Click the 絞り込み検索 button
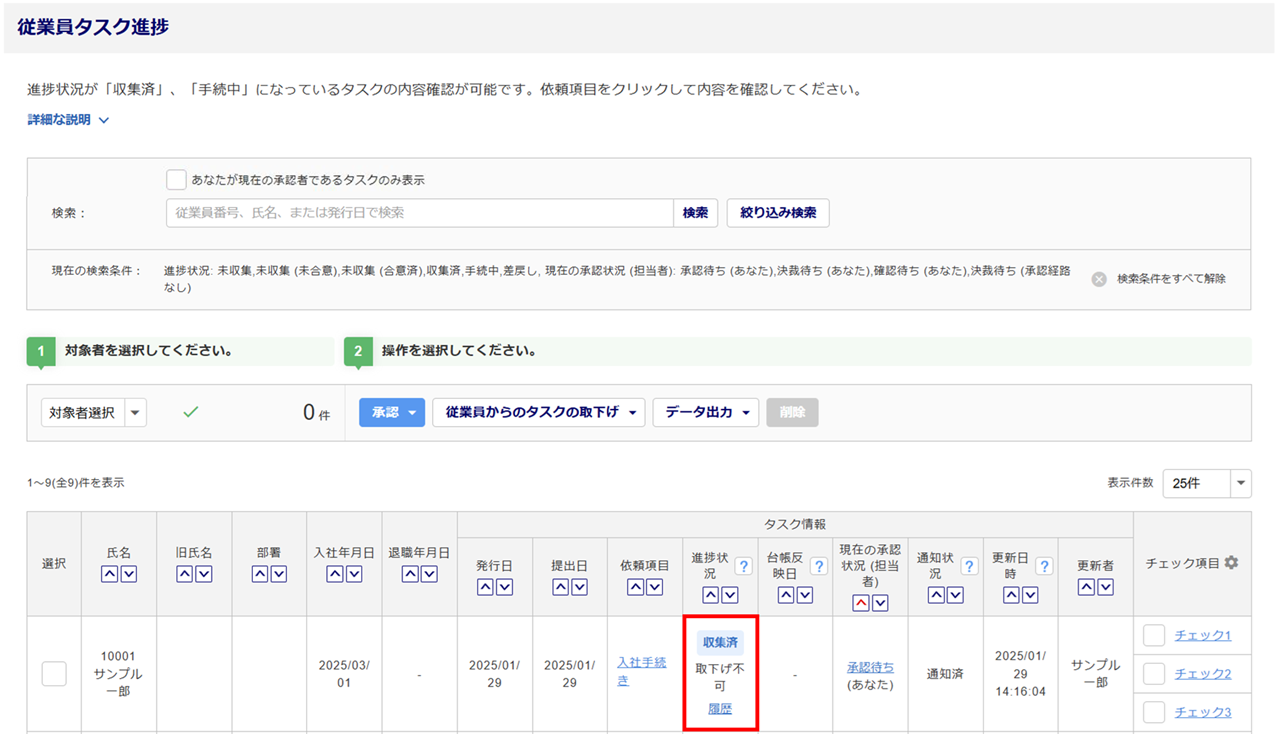Image resolution: width=1278 pixels, height=734 pixels. [x=777, y=213]
